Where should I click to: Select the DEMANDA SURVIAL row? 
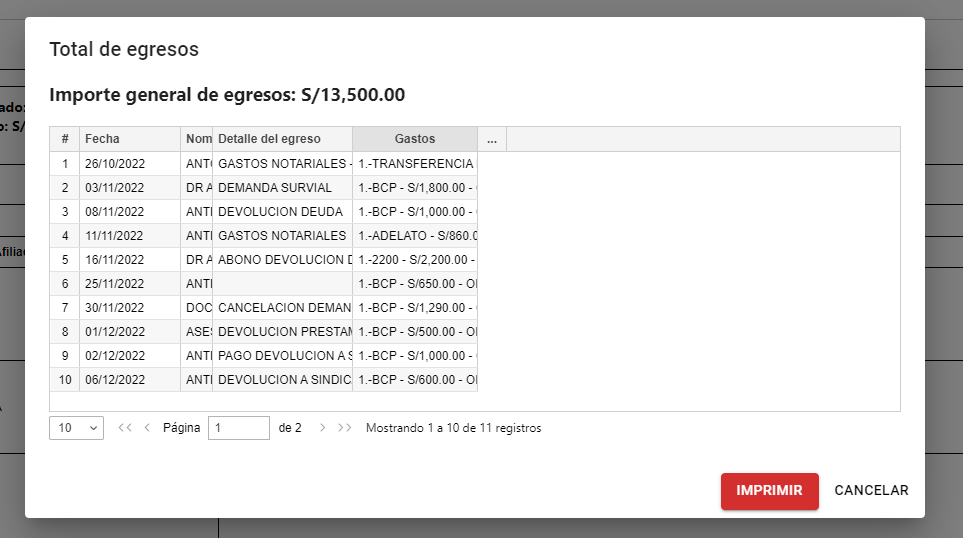(x=282, y=187)
